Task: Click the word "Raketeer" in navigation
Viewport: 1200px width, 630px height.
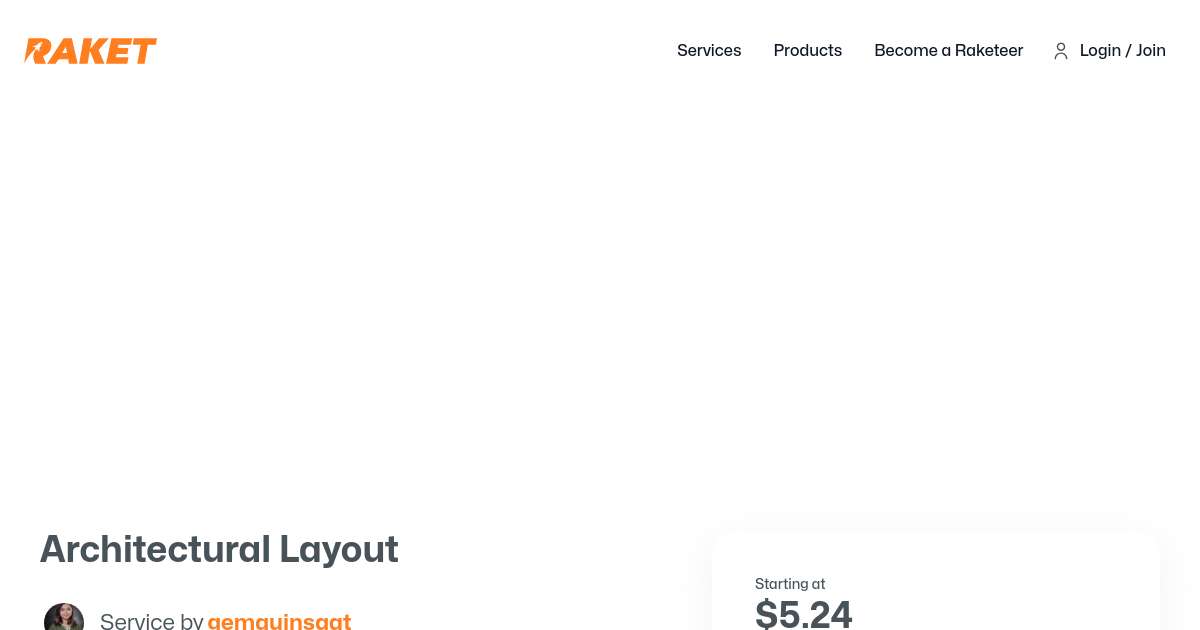Action: pos(989,51)
